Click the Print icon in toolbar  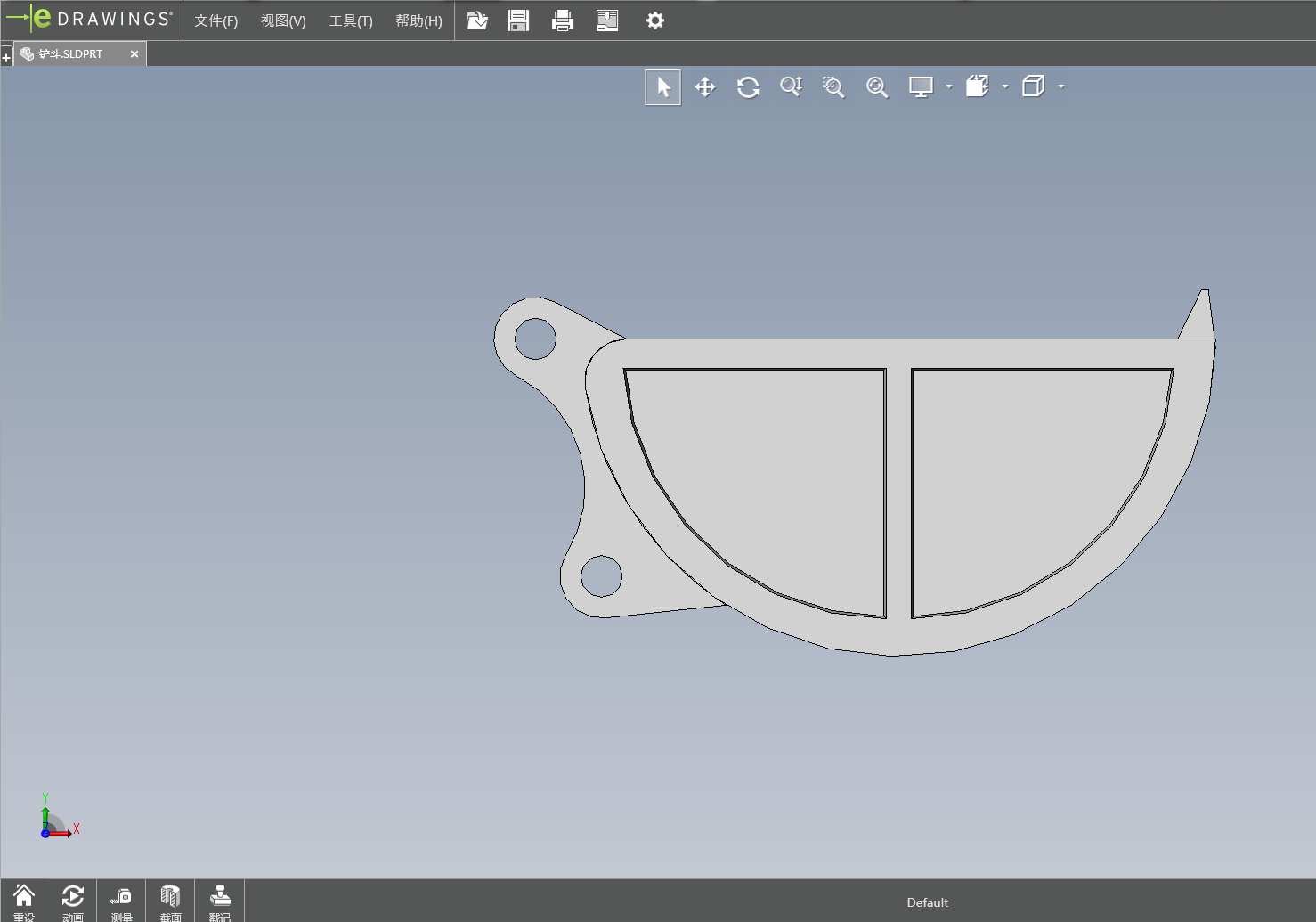point(563,20)
